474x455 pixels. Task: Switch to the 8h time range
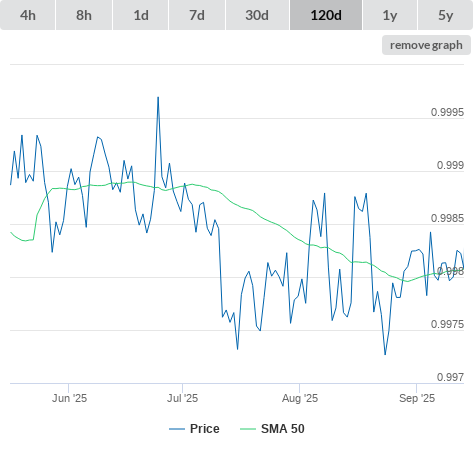[x=84, y=15]
